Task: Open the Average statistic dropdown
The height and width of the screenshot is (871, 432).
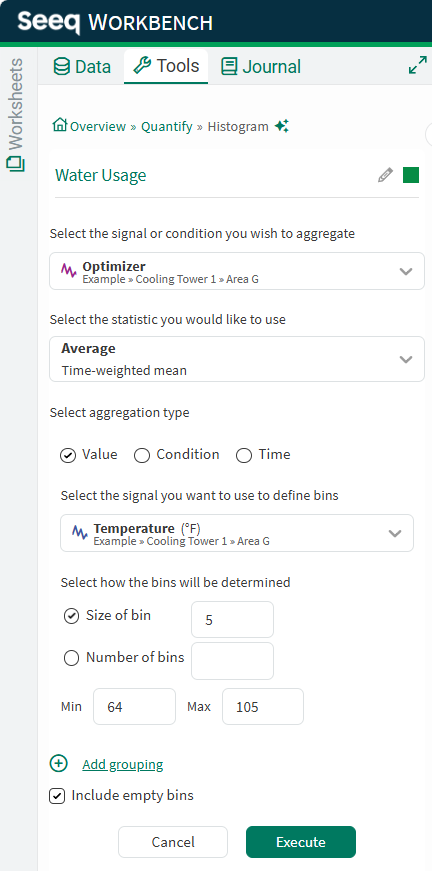Action: click(x=237, y=358)
